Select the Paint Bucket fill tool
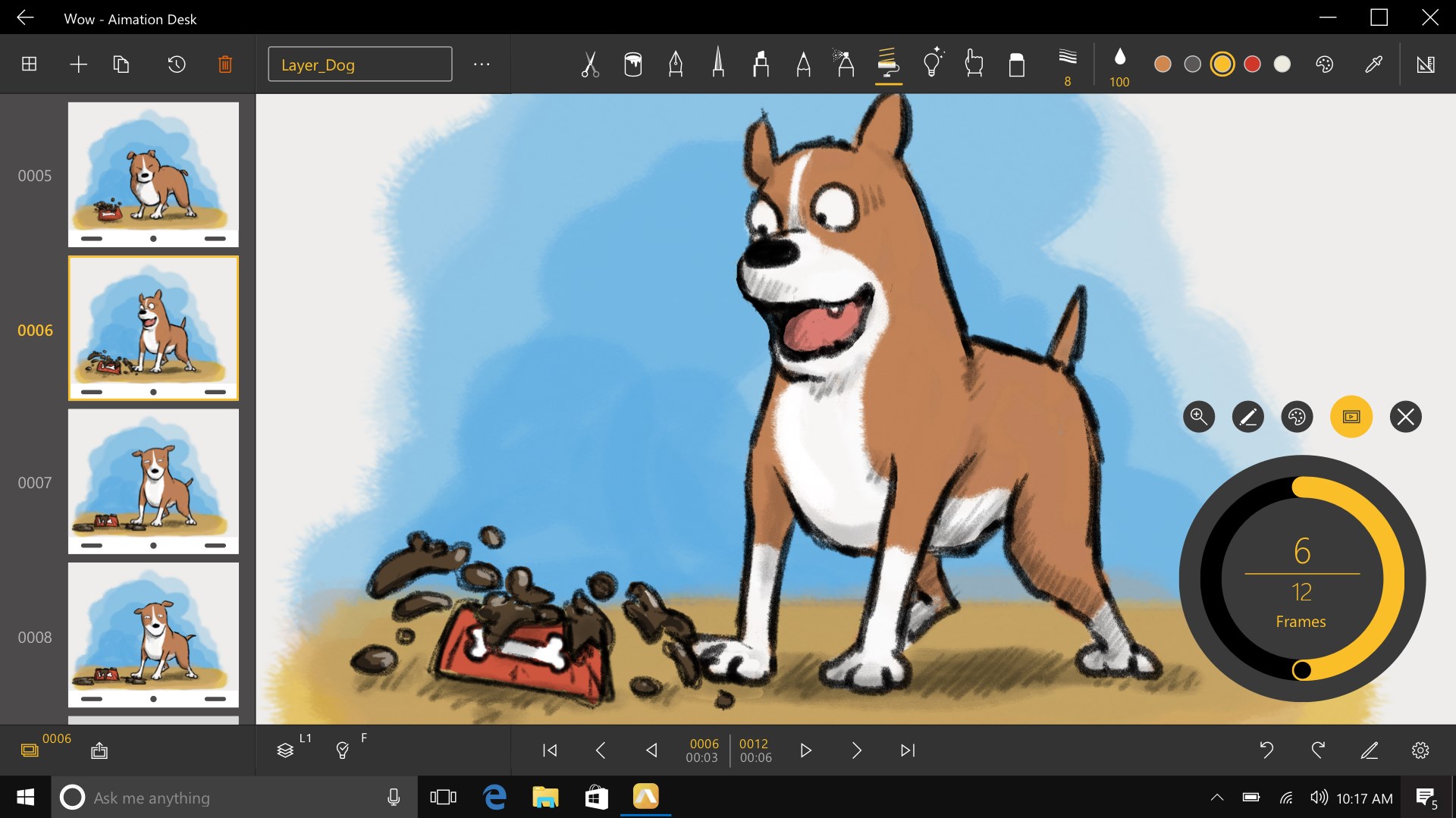 click(x=633, y=64)
